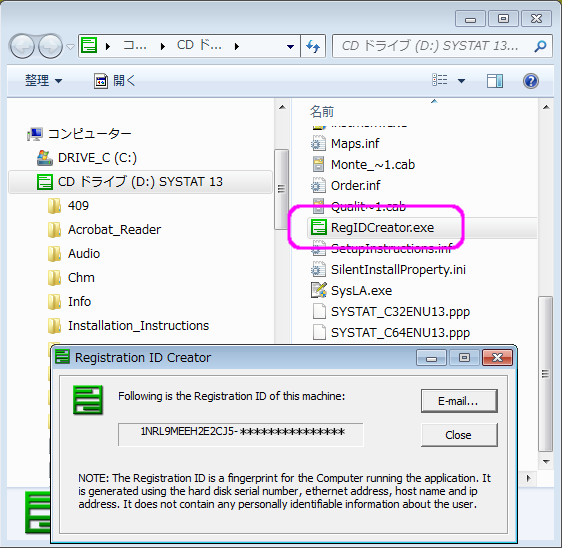Screen dimensions: 562x548
Task: Open the 整理 dropdown menu
Action: coord(43,81)
